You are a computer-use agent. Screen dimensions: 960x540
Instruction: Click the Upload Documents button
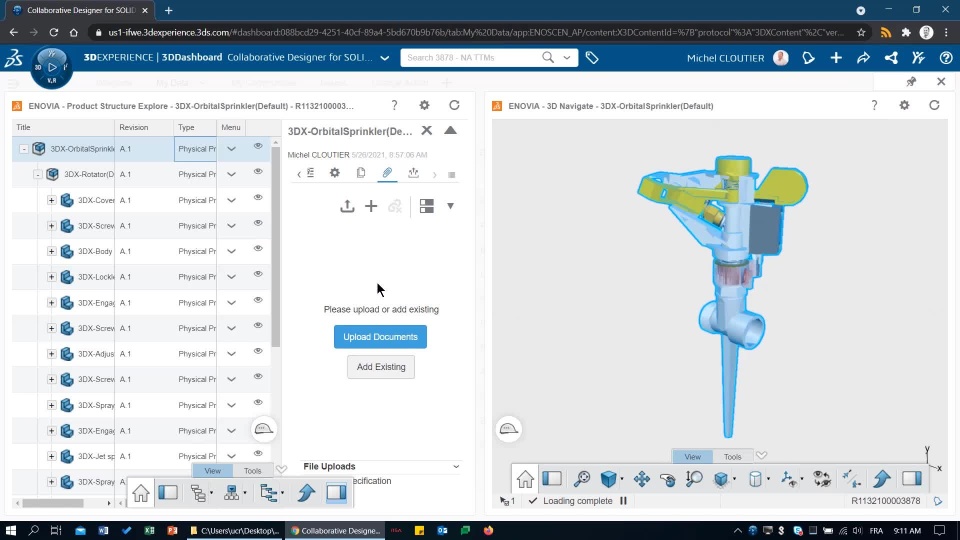(380, 337)
